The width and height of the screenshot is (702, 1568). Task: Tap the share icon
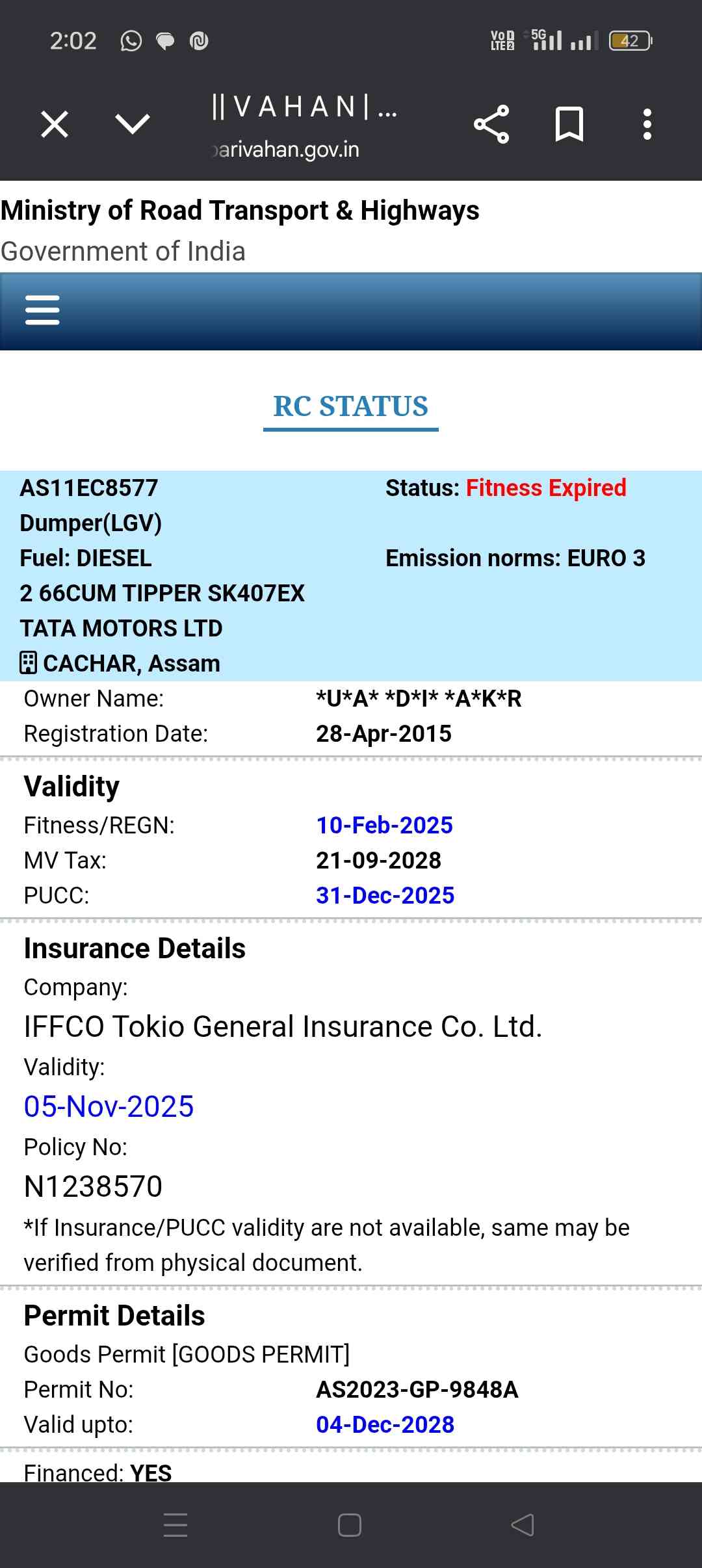coord(491,124)
